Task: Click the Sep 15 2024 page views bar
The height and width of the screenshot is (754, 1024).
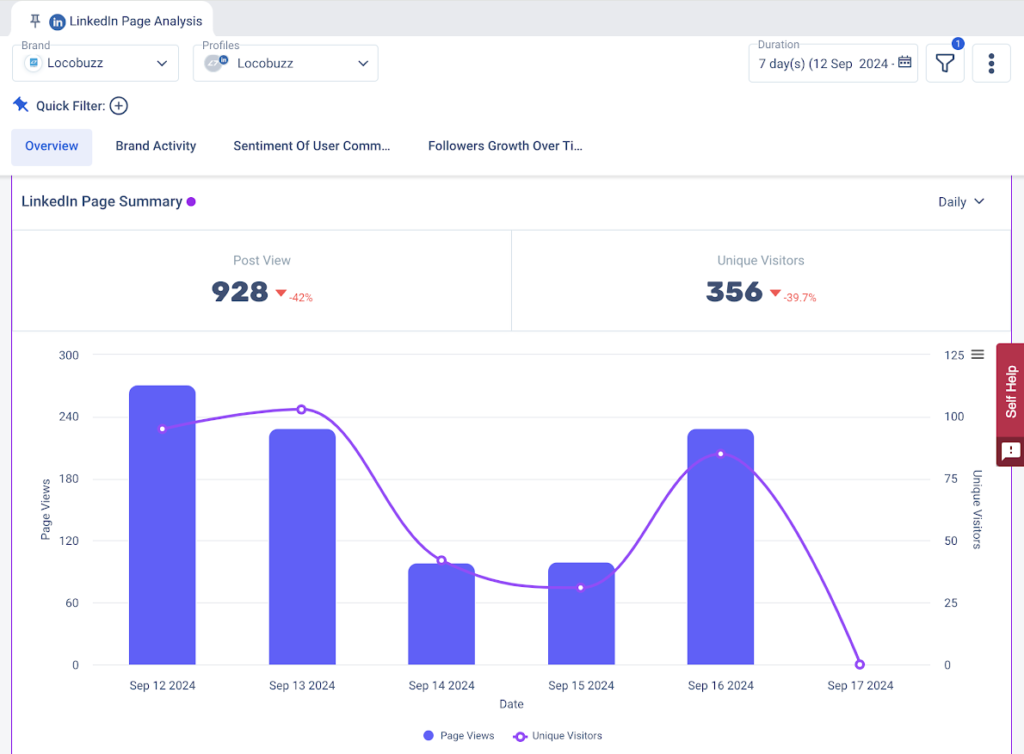Action: click(581, 614)
